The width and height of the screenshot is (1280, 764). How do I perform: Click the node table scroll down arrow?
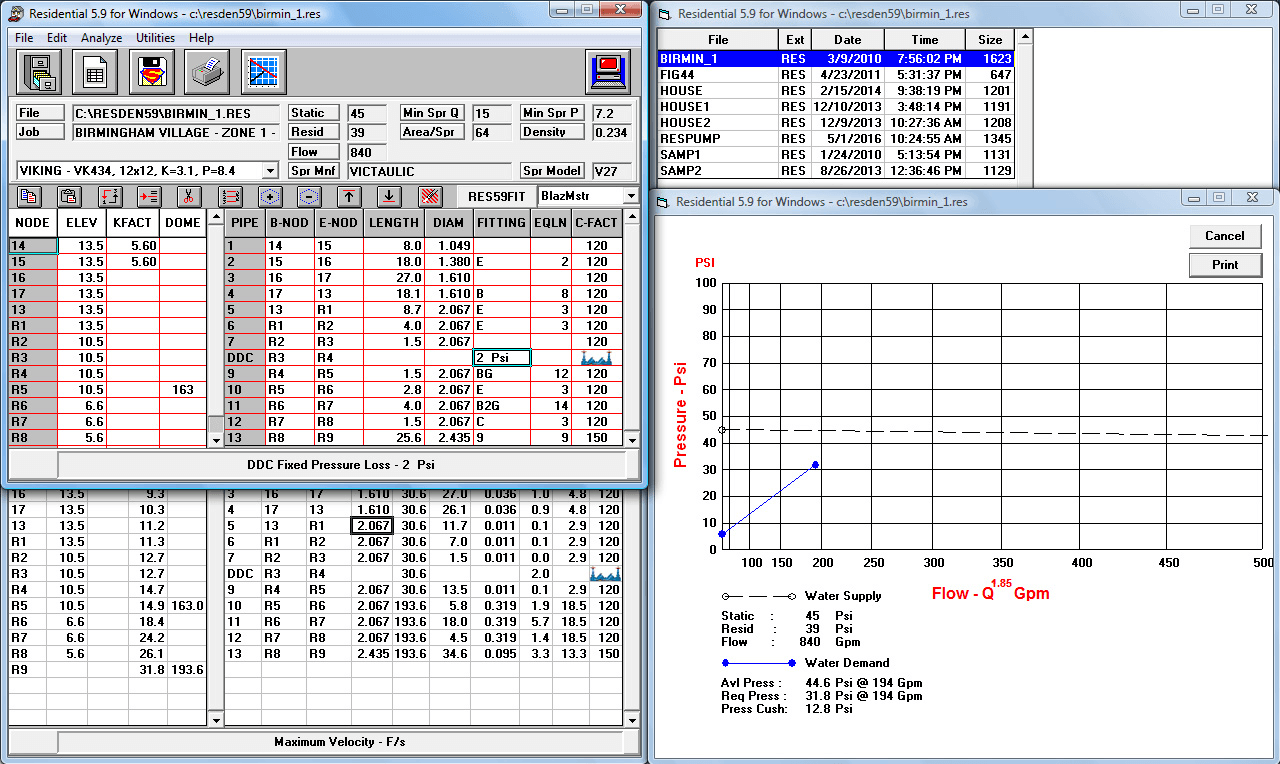point(215,438)
